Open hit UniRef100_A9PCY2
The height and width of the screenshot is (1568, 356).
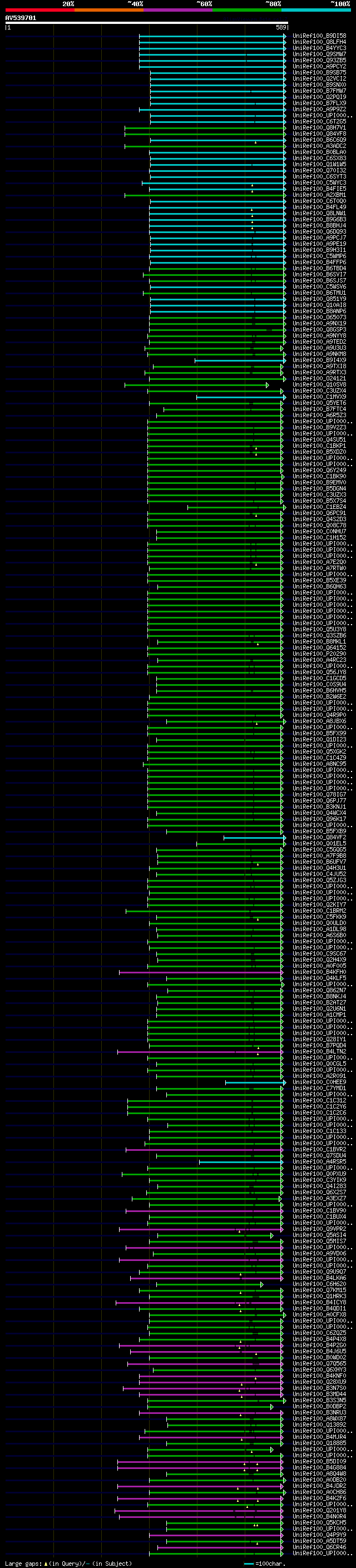tap(319, 66)
